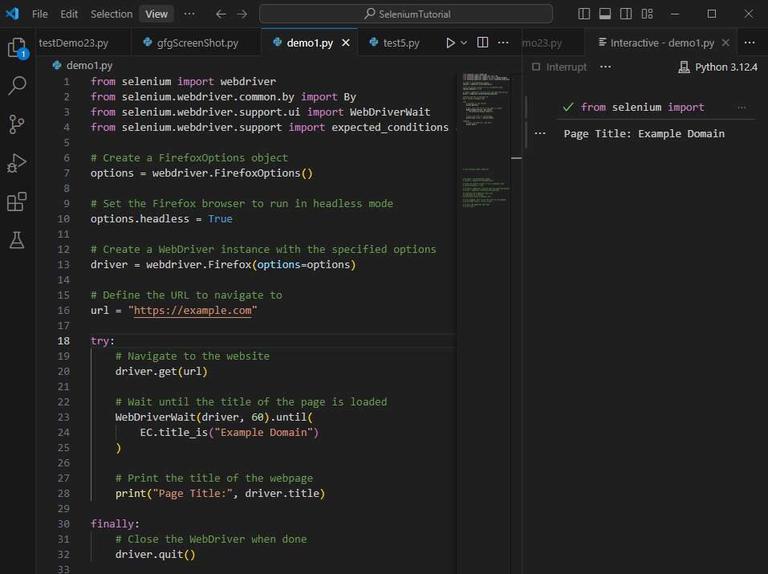Screen dimensions: 768x574
Task: Run the Python file with play icon
Action: pos(450,43)
